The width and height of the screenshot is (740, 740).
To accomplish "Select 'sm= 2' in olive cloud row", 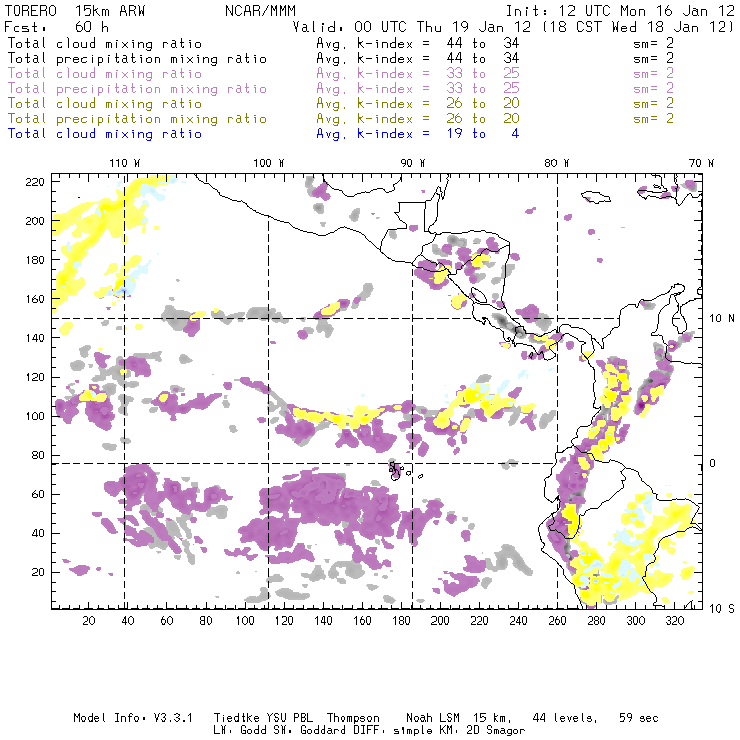I will 653,103.
